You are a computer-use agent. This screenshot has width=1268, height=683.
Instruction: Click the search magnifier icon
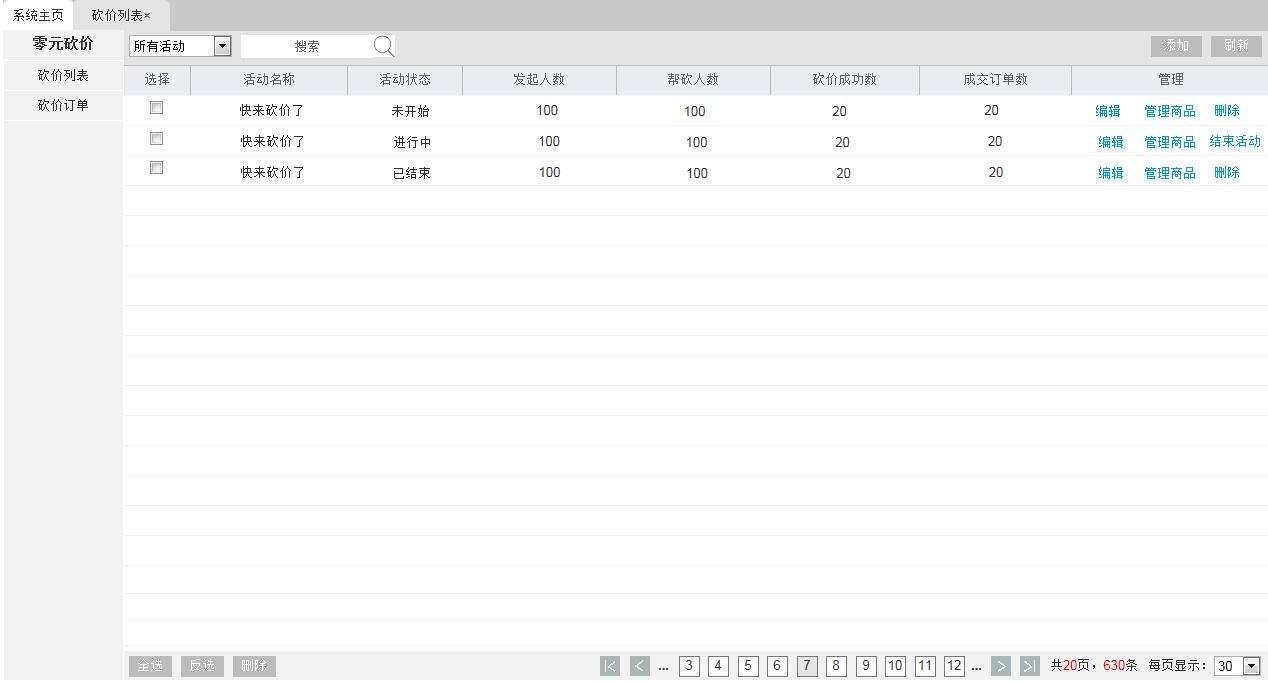pyautogui.click(x=384, y=46)
